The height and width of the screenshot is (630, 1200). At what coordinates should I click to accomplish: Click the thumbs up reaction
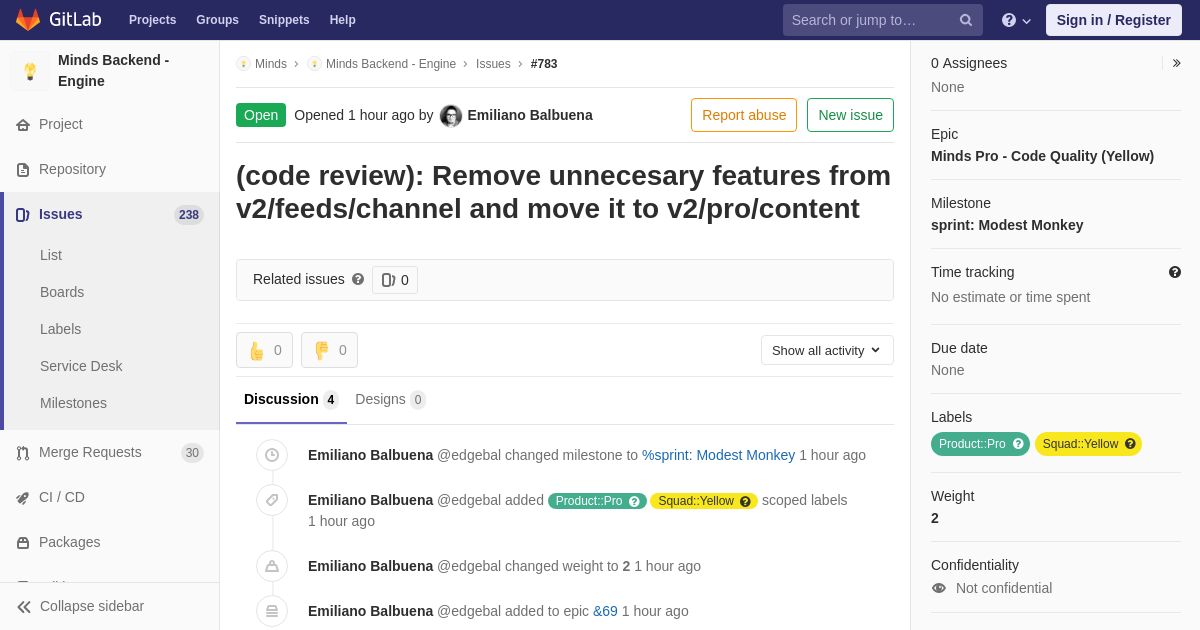click(x=264, y=350)
